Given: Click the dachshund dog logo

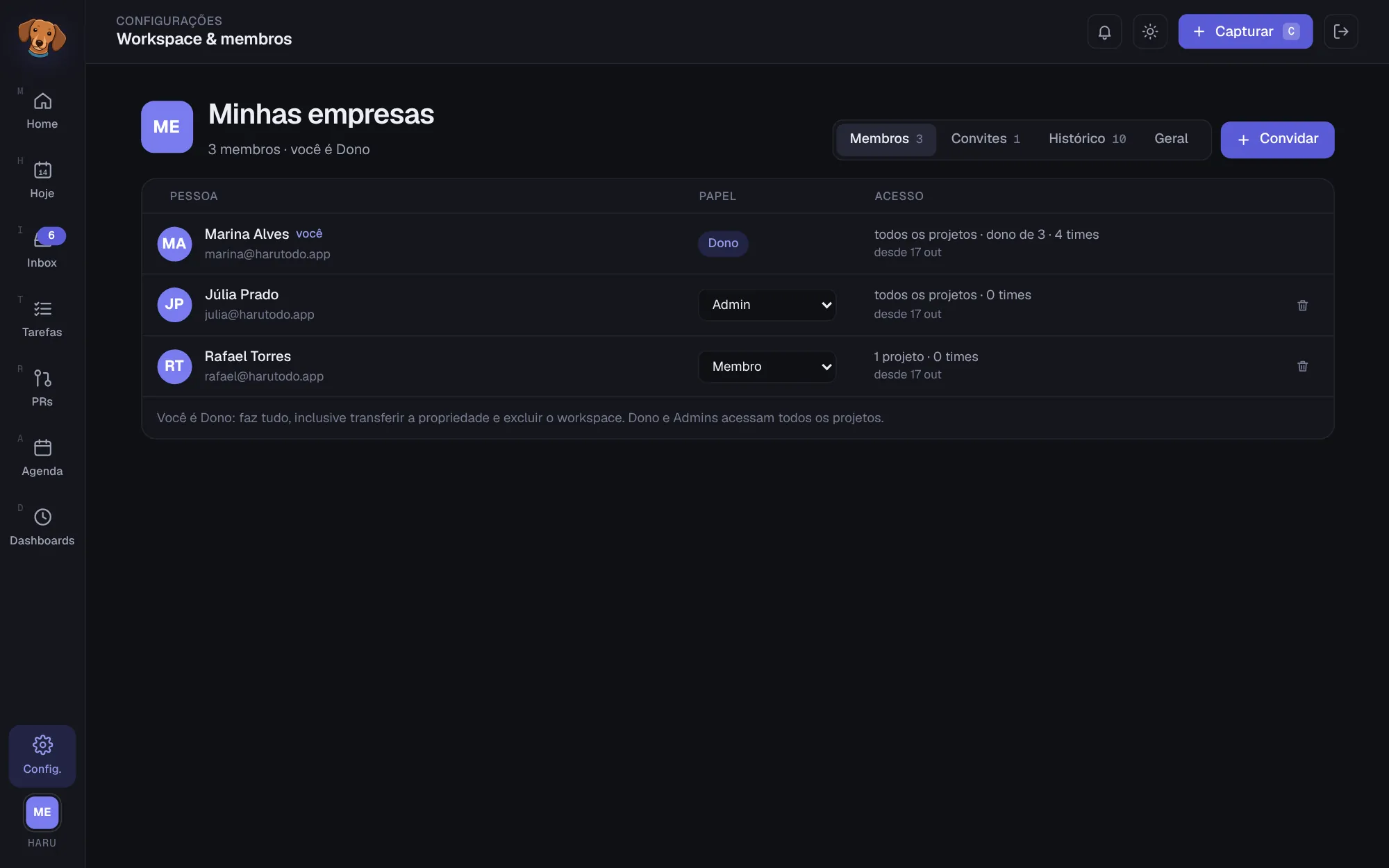Looking at the screenshot, I should point(42,37).
